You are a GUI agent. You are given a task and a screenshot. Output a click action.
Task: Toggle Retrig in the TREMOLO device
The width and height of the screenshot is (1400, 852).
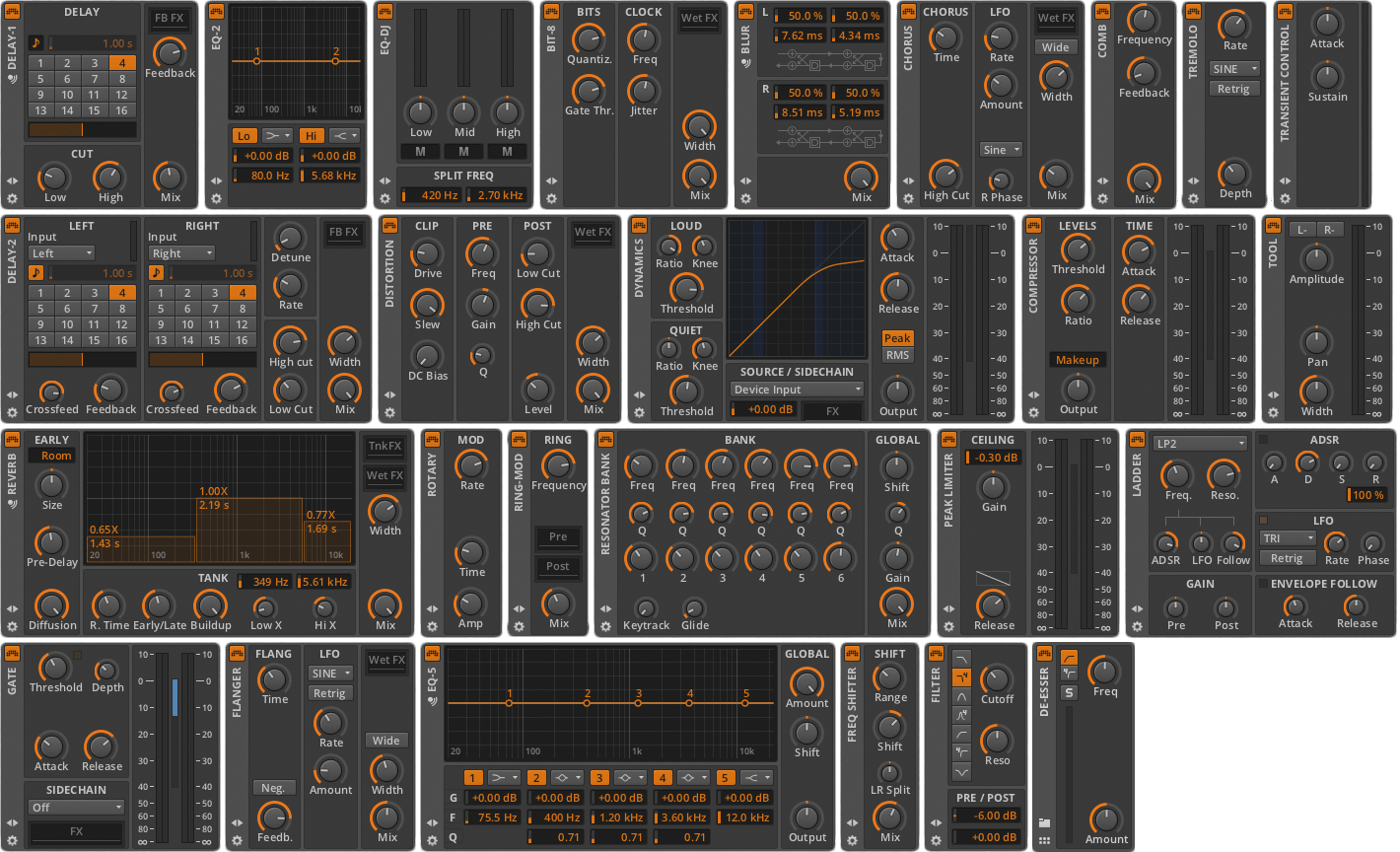(x=1233, y=89)
